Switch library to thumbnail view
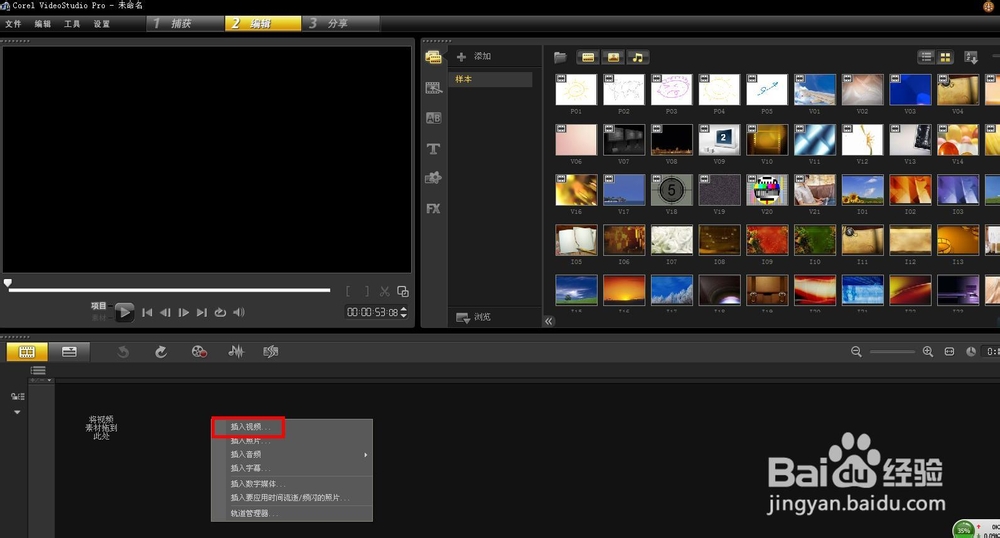Image resolution: width=1000 pixels, height=538 pixels. click(945, 57)
